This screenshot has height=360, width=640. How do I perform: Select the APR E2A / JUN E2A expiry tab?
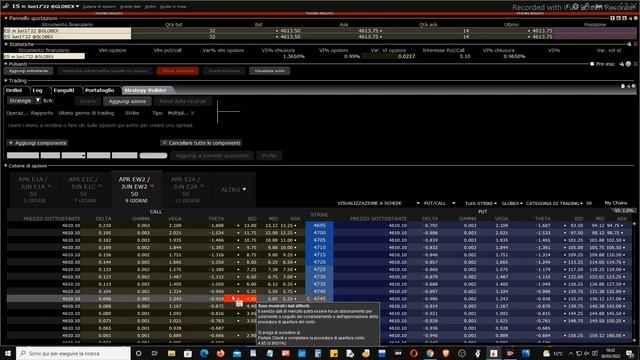(187, 189)
